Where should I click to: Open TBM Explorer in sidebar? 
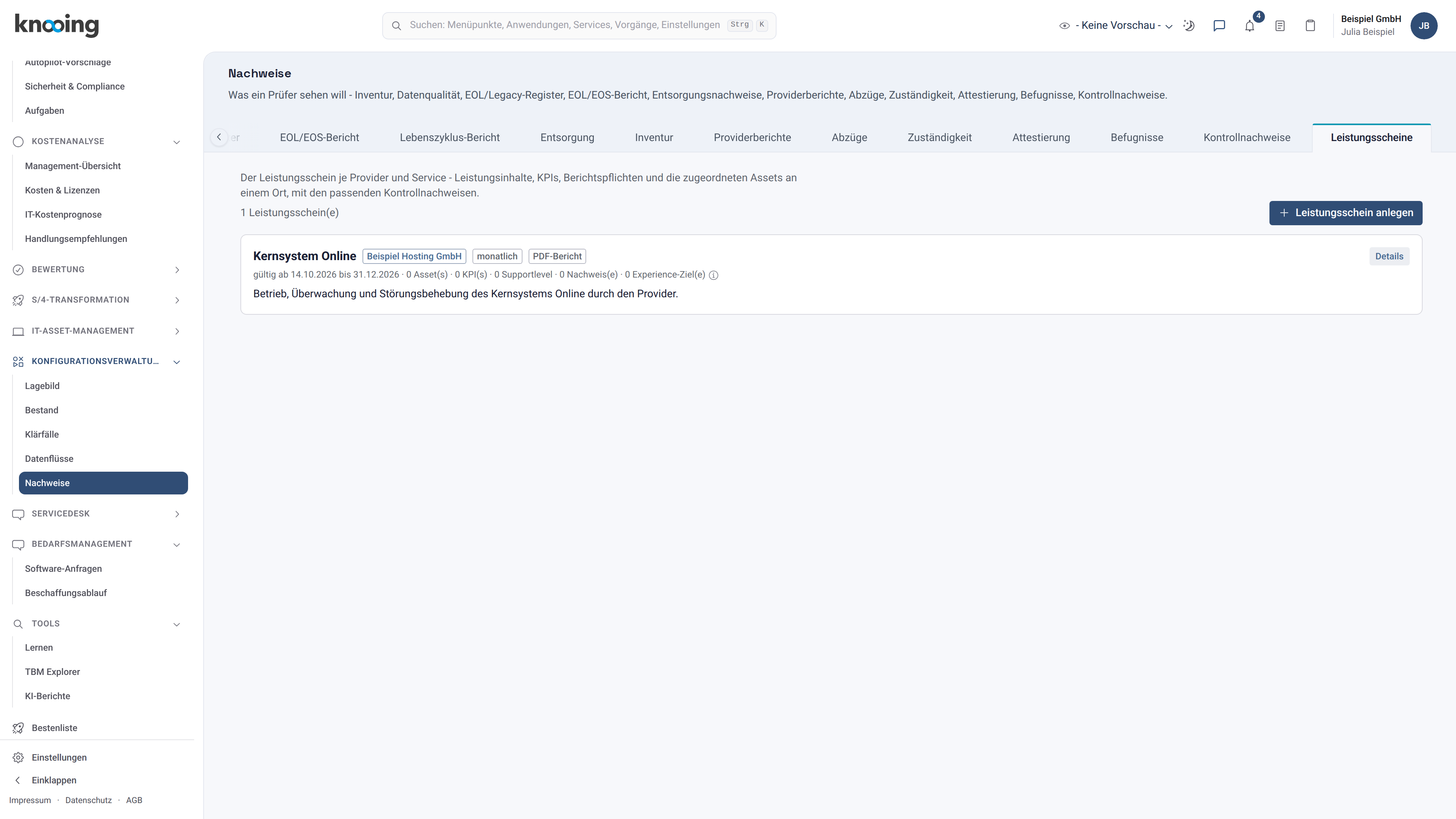[52, 672]
